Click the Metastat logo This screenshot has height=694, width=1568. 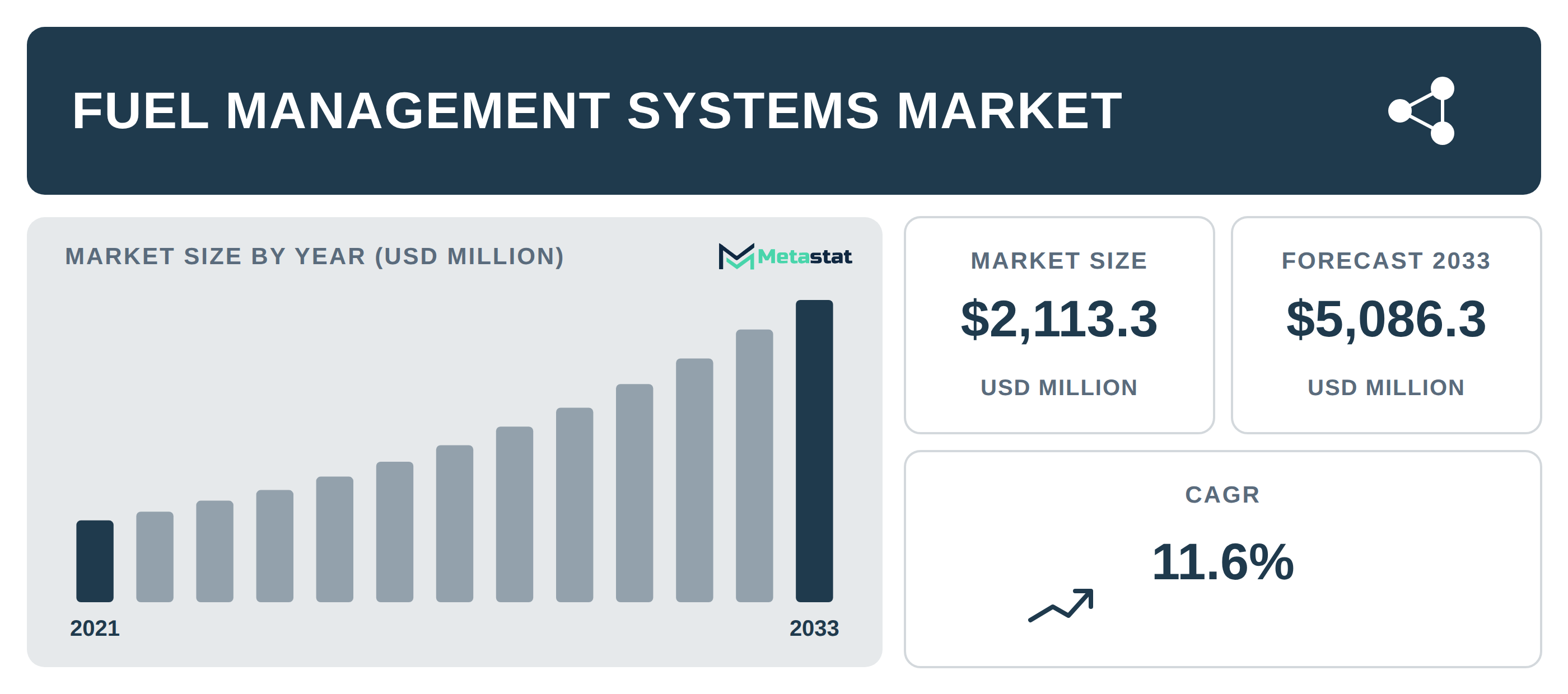pos(785,257)
